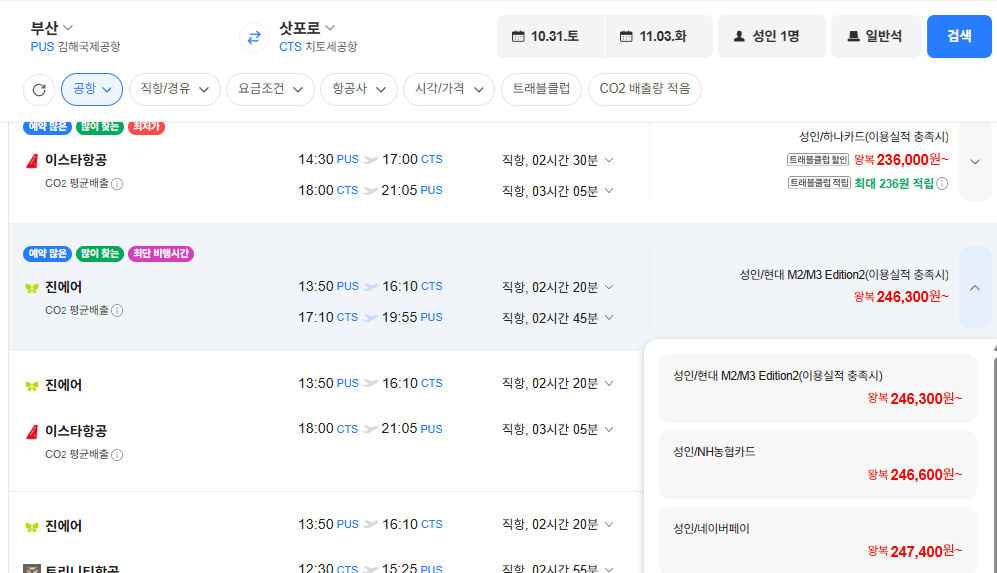Click the reset filters refresh icon

tap(39, 90)
